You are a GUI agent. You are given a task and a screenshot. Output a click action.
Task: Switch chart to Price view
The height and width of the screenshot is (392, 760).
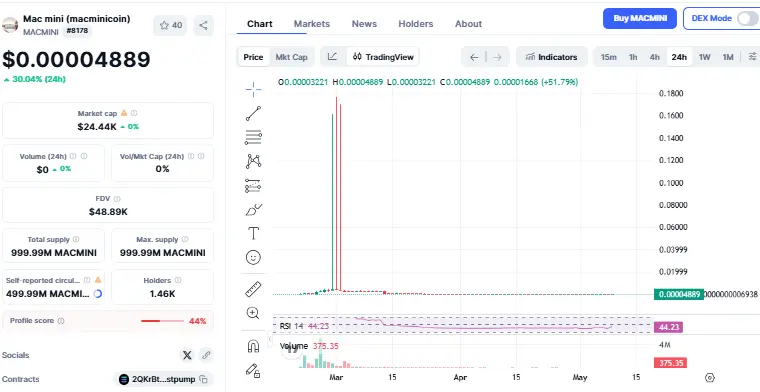coord(253,57)
